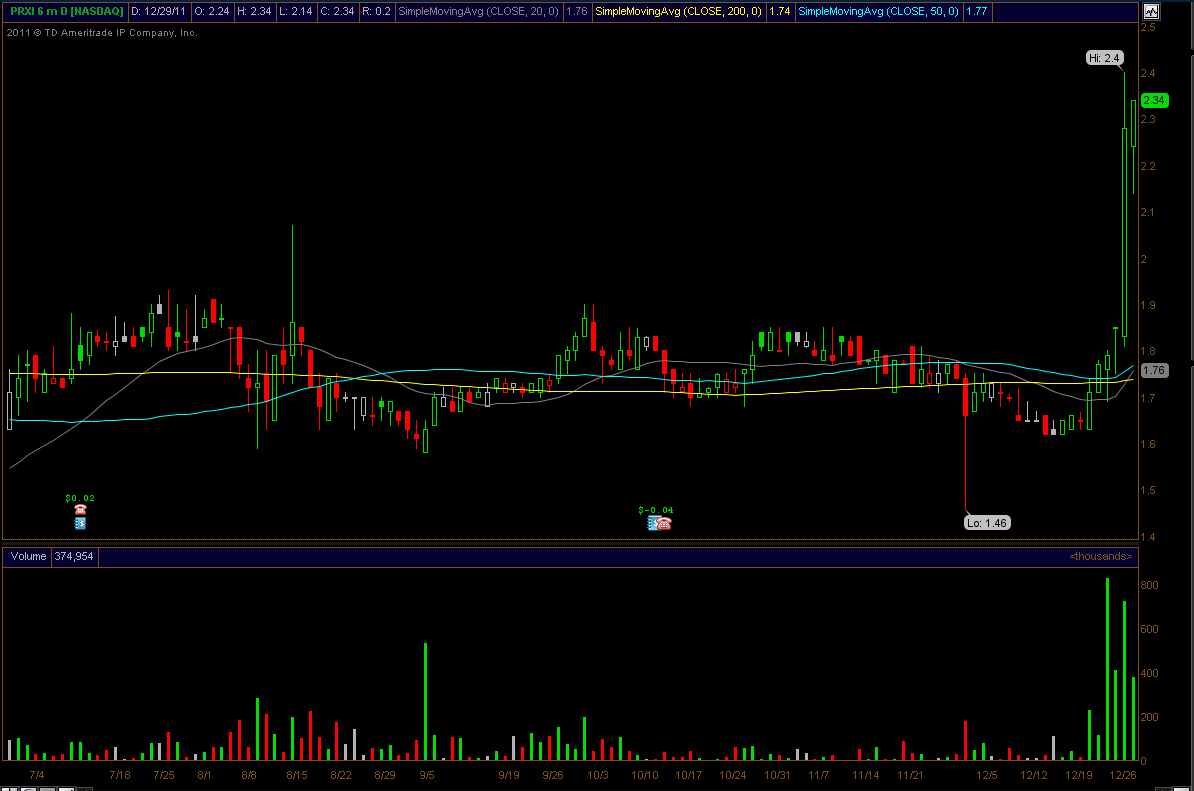This screenshot has width=1194, height=791.
Task: Click the 374,954 volume value
Action: 74,557
